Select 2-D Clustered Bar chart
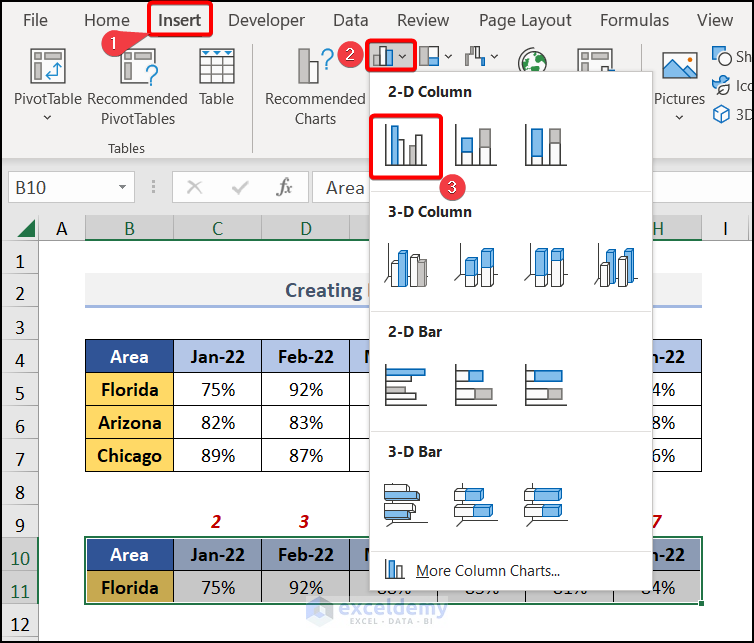This screenshot has height=643, width=754. [406, 385]
